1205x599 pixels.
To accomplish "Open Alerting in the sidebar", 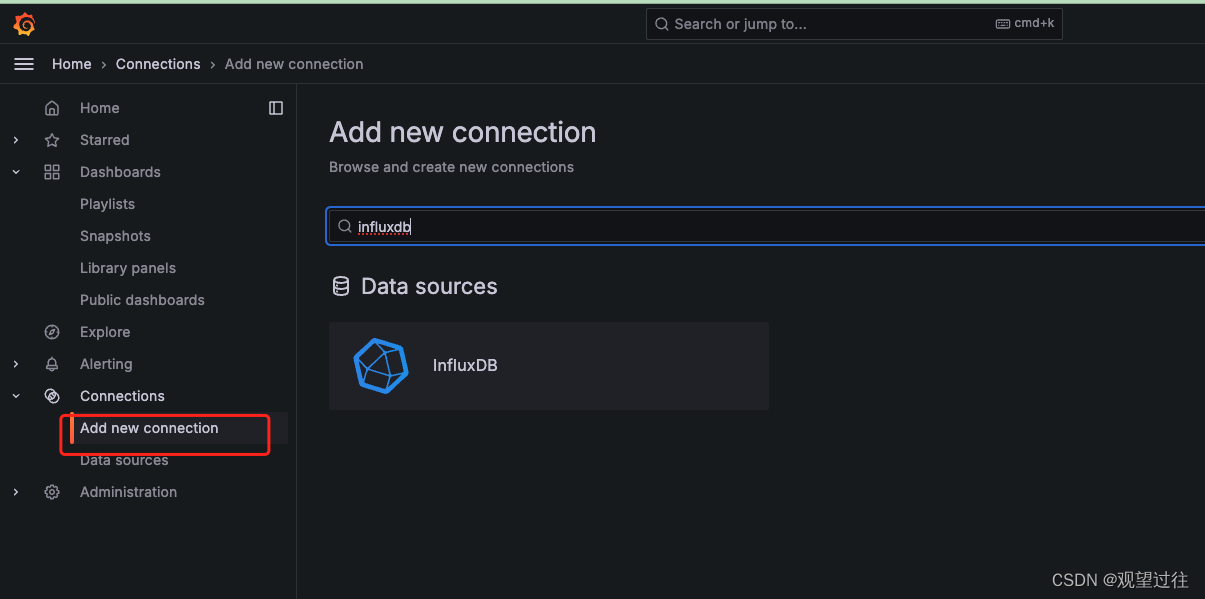I will (106, 364).
